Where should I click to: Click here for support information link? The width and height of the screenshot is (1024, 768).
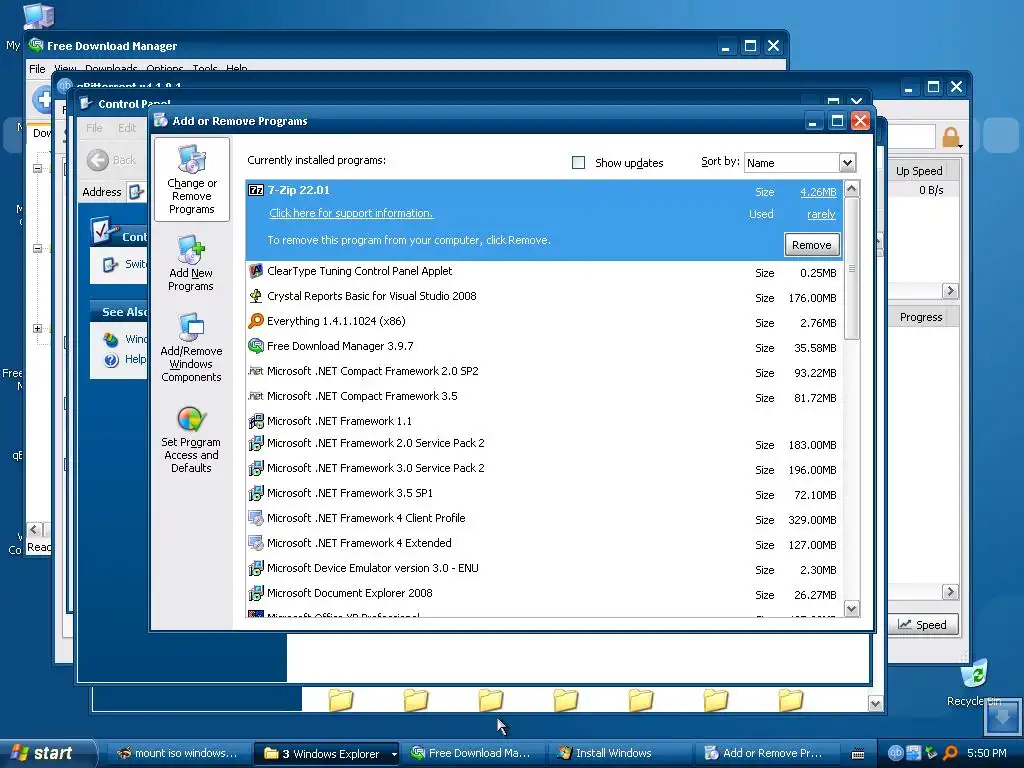[351, 214]
